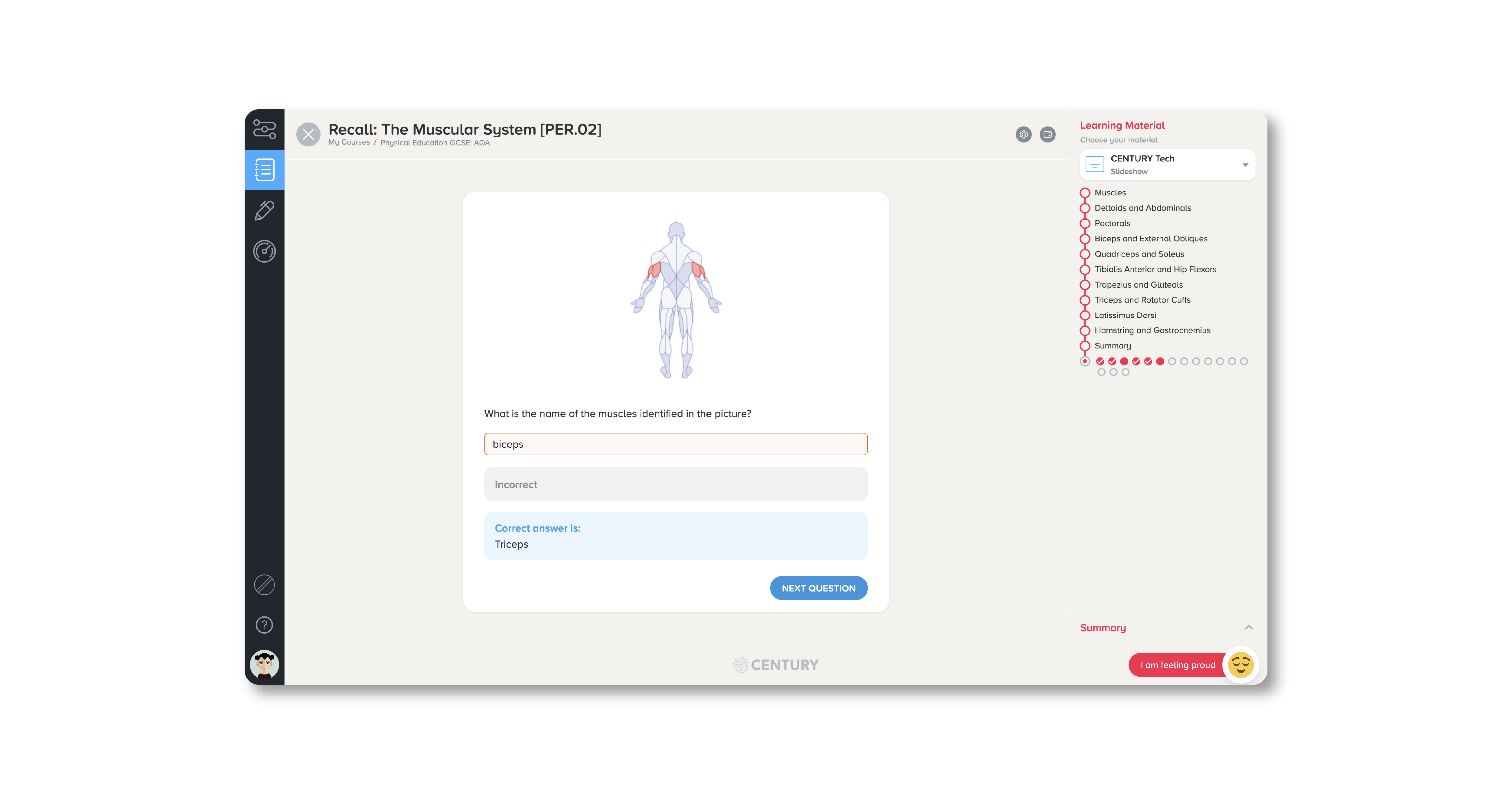Open the Trapezius and Gluteals slide

(x=1139, y=284)
